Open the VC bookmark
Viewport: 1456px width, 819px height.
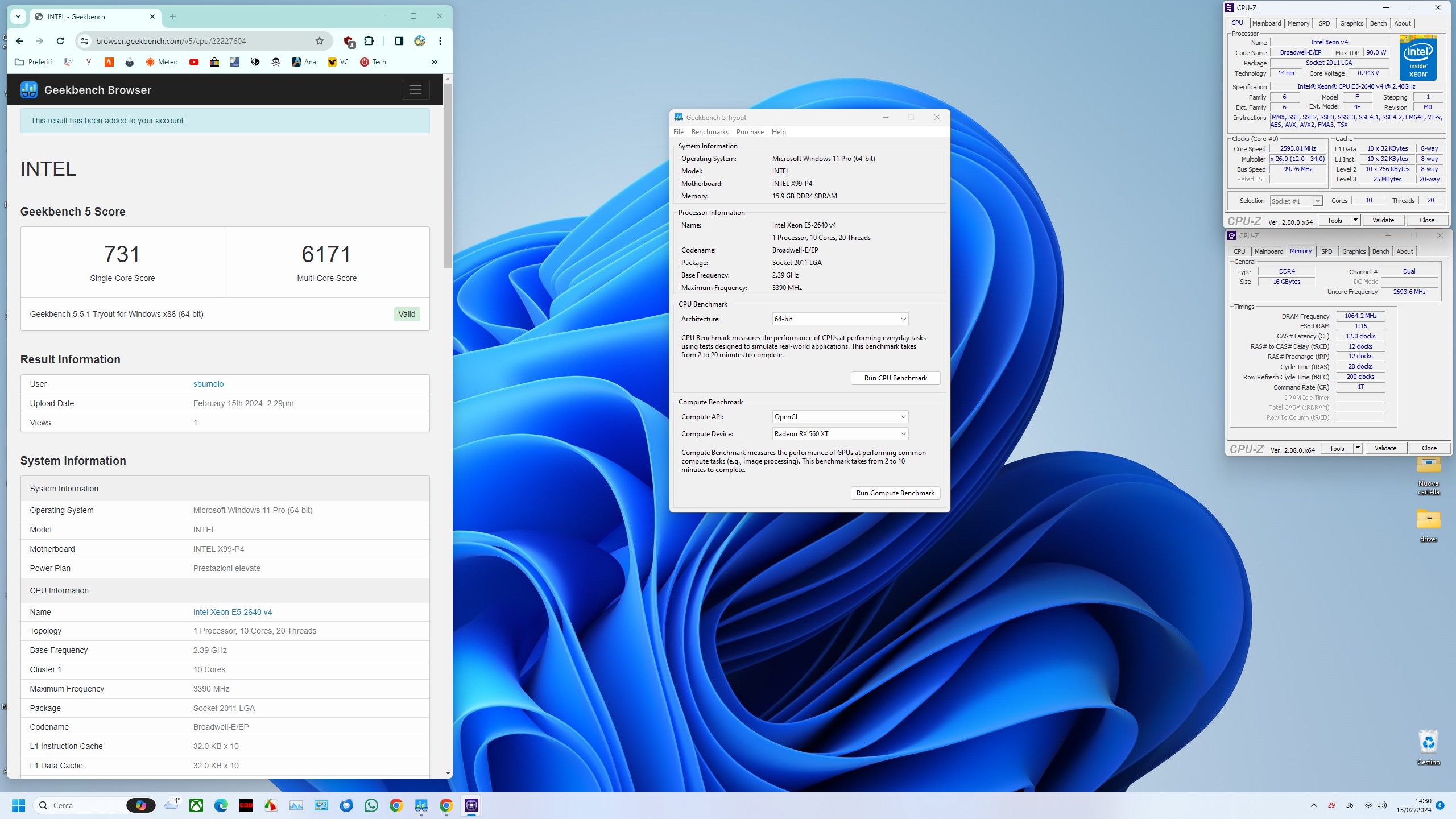338,62
